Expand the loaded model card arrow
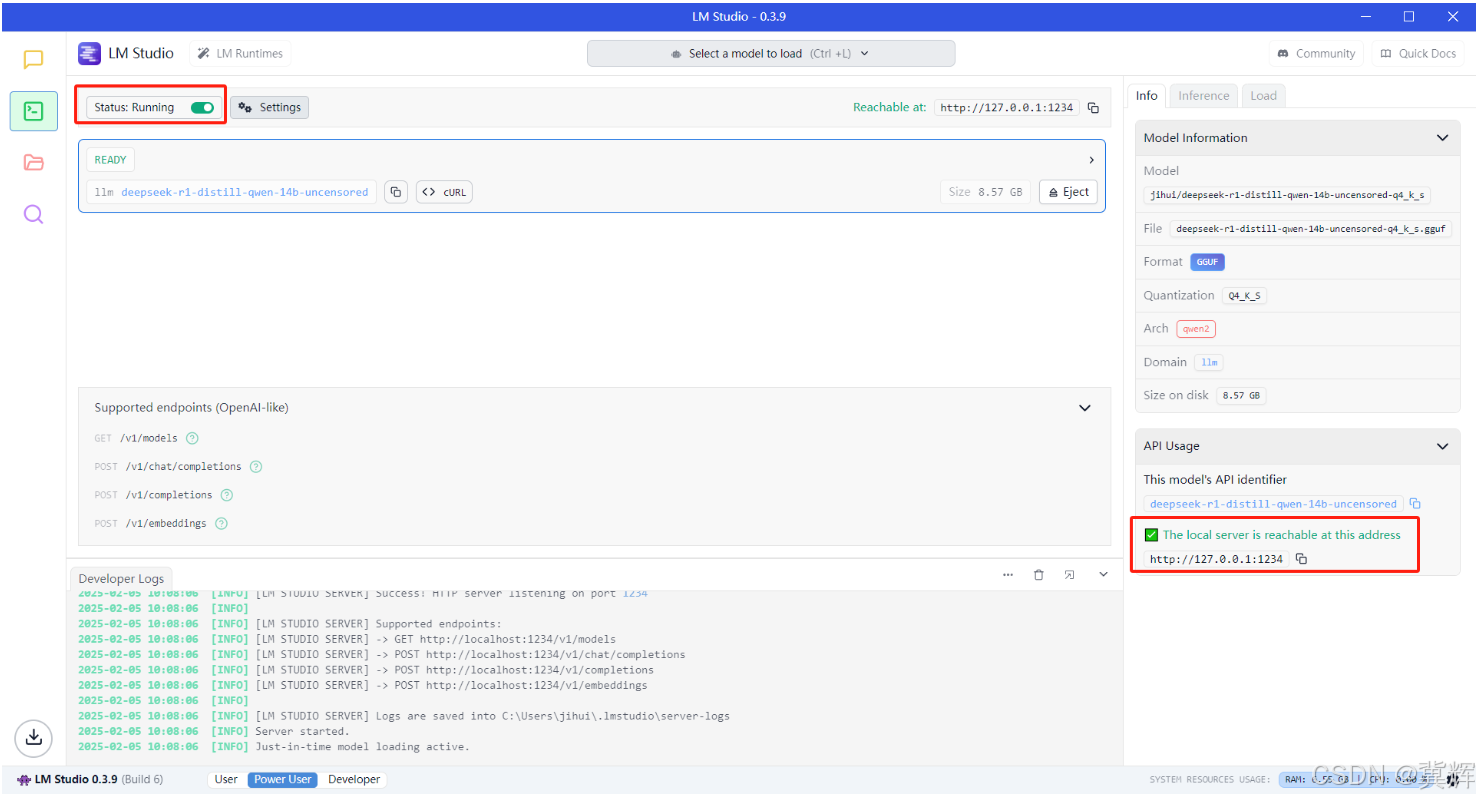This screenshot has width=1479, height=801. [x=1091, y=160]
